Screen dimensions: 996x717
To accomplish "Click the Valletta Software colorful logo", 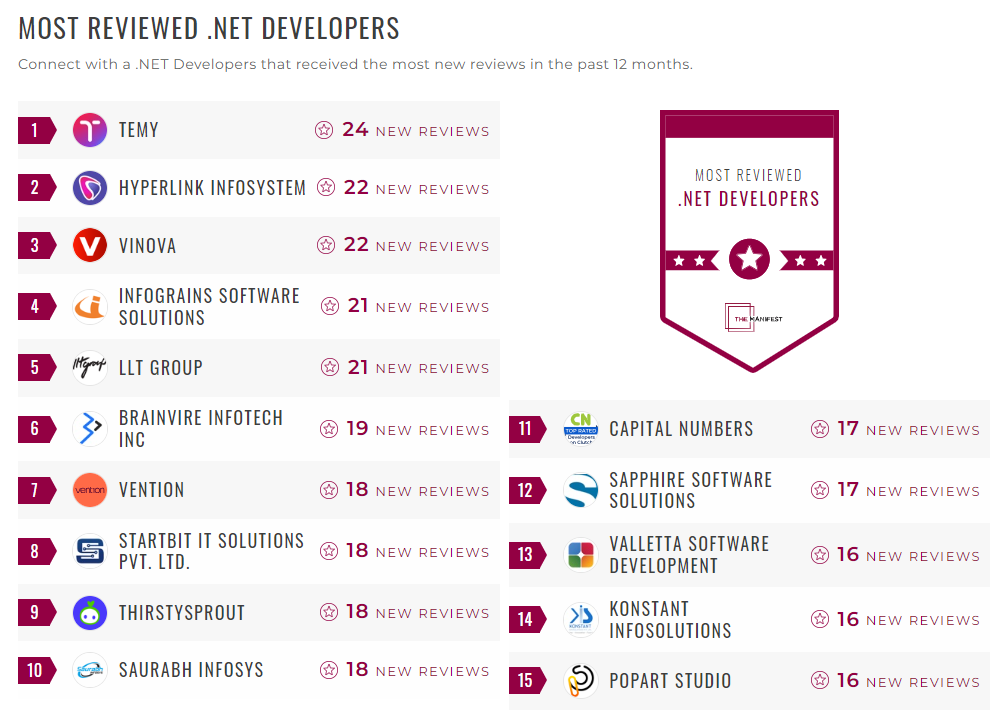I will point(581,555).
